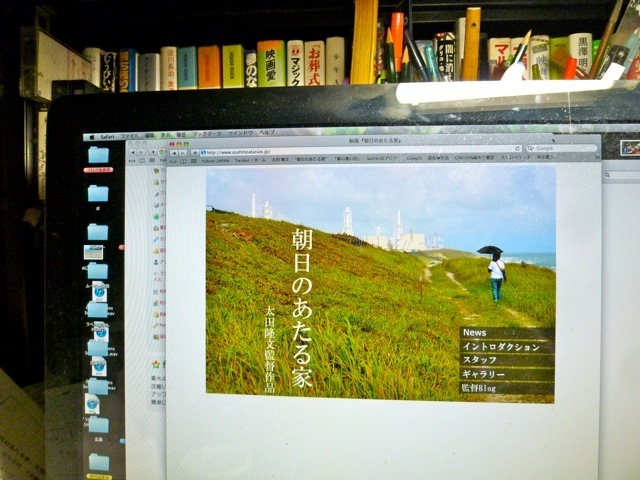The height and width of the screenshot is (480, 640).
Task: Select the landscape image thumbnail on the desktop
Action: tap(93, 252)
